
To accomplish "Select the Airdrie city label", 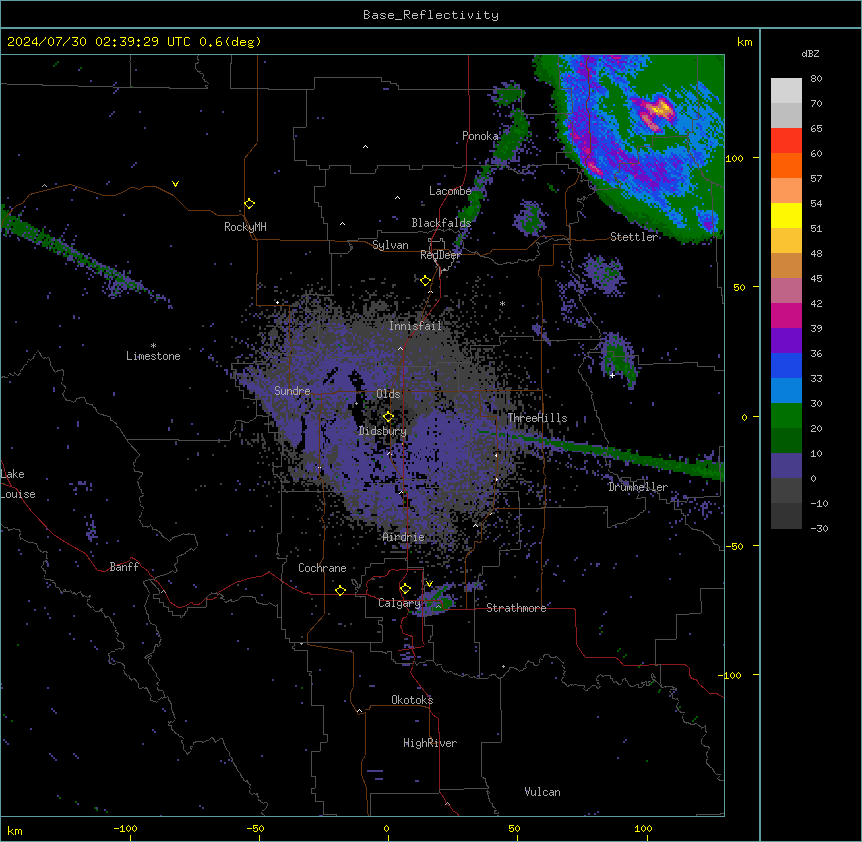I will tap(404, 537).
